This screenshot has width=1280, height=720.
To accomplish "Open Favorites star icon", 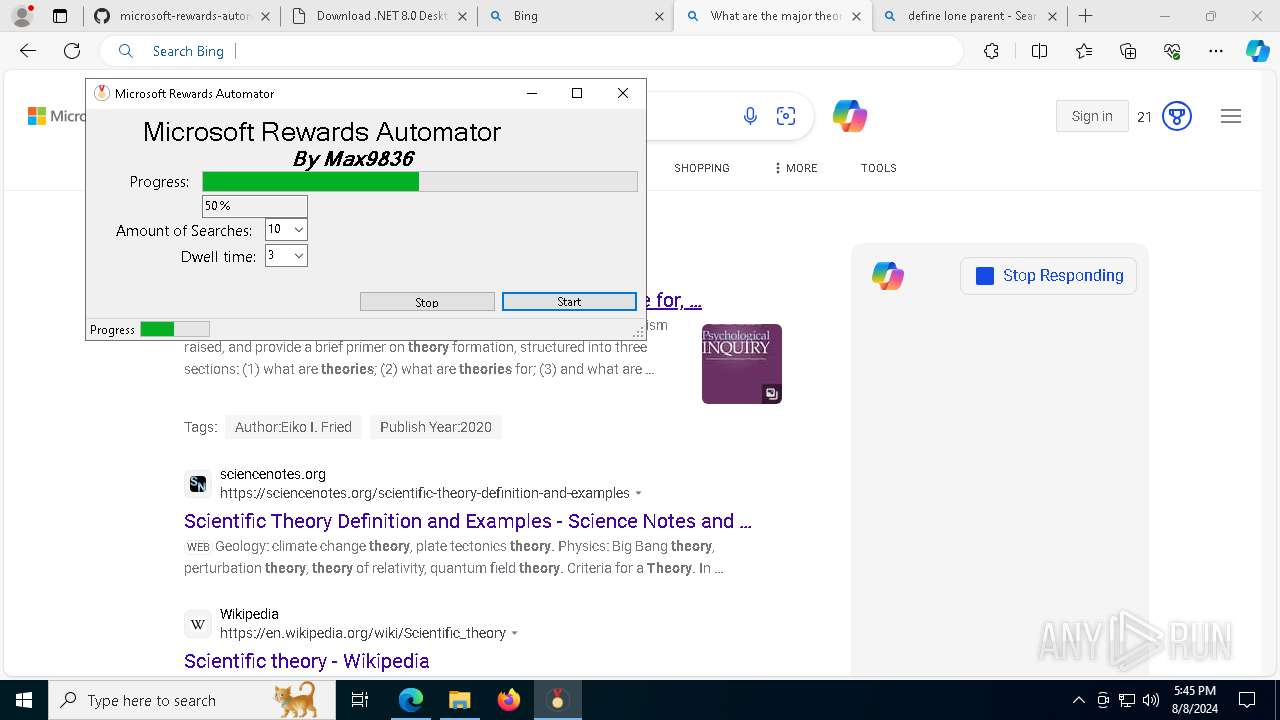I will [x=1084, y=51].
